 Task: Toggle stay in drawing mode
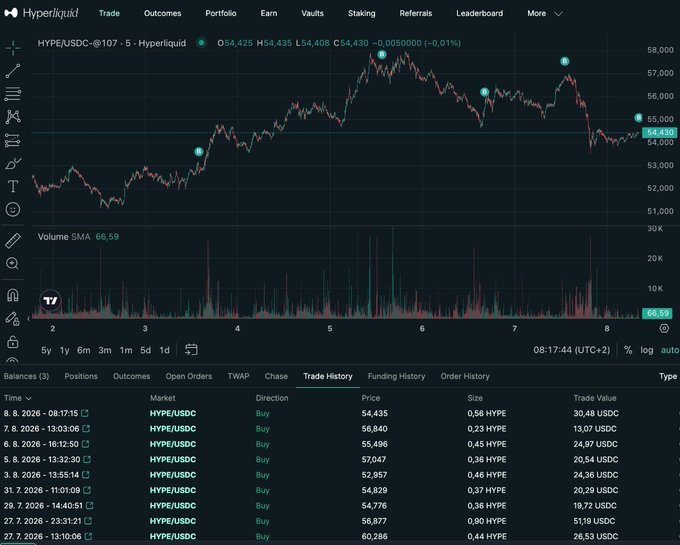[13, 319]
